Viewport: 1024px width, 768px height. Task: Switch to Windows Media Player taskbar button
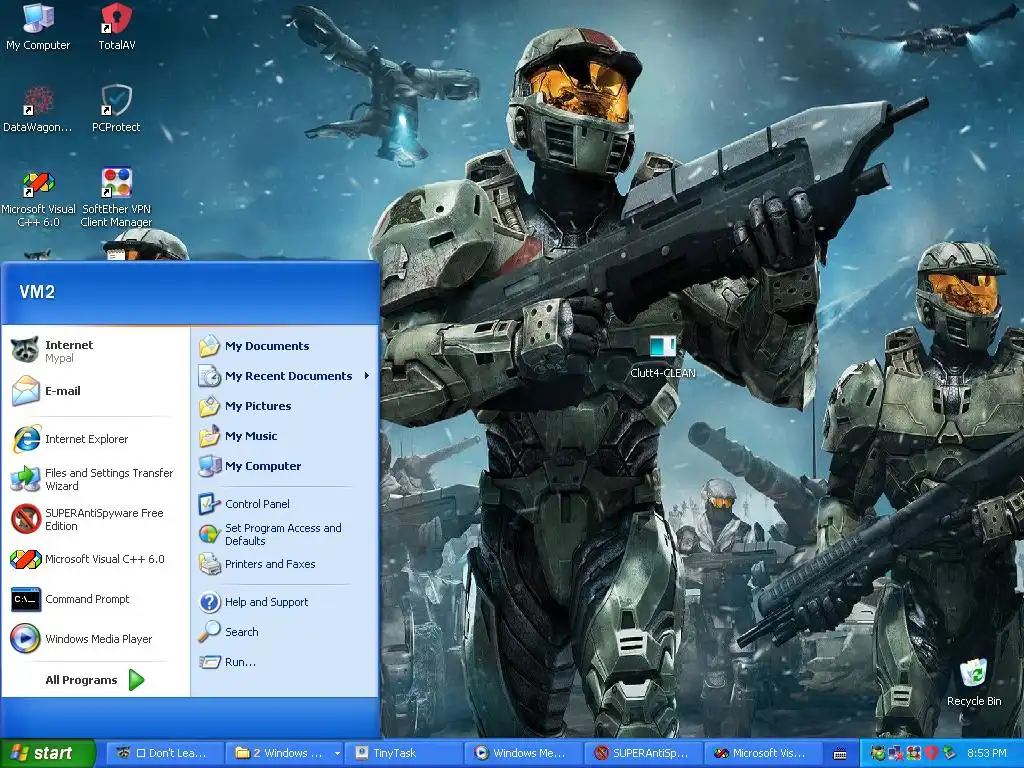[524, 753]
